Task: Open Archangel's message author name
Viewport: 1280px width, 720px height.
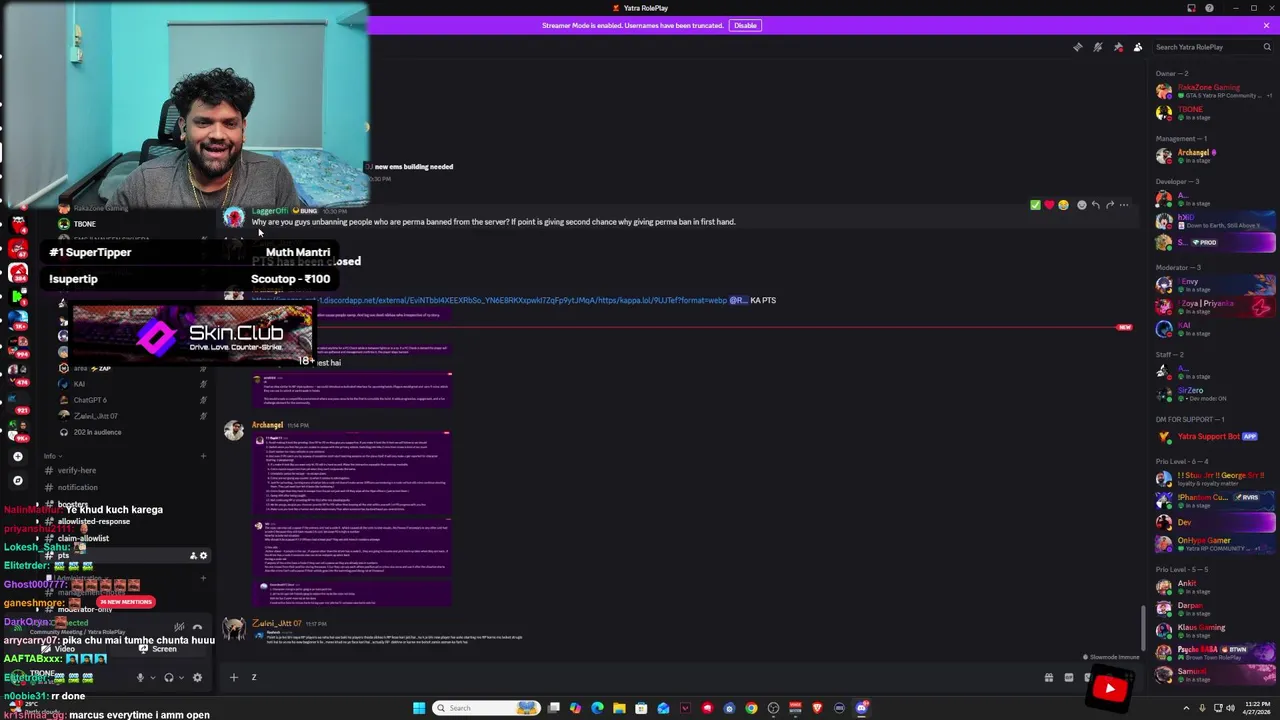Action: pos(267,425)
